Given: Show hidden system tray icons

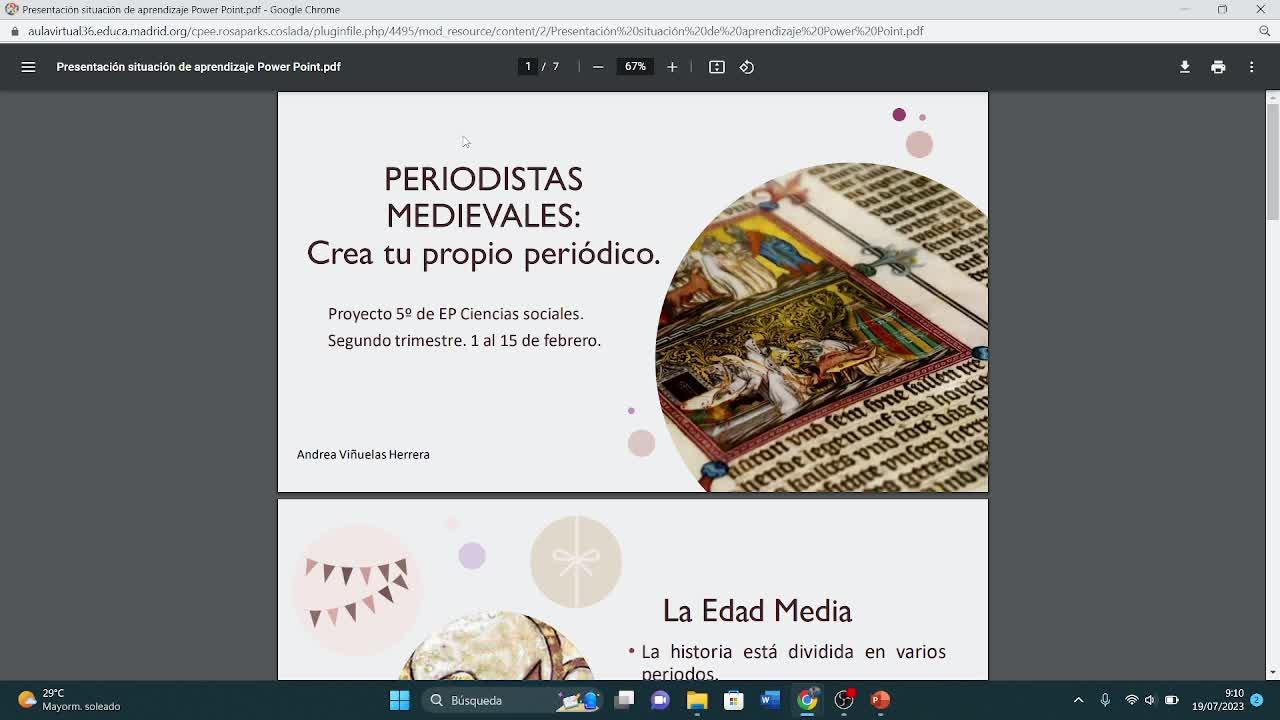Looking at the screenshot, I should [1078, 700].
